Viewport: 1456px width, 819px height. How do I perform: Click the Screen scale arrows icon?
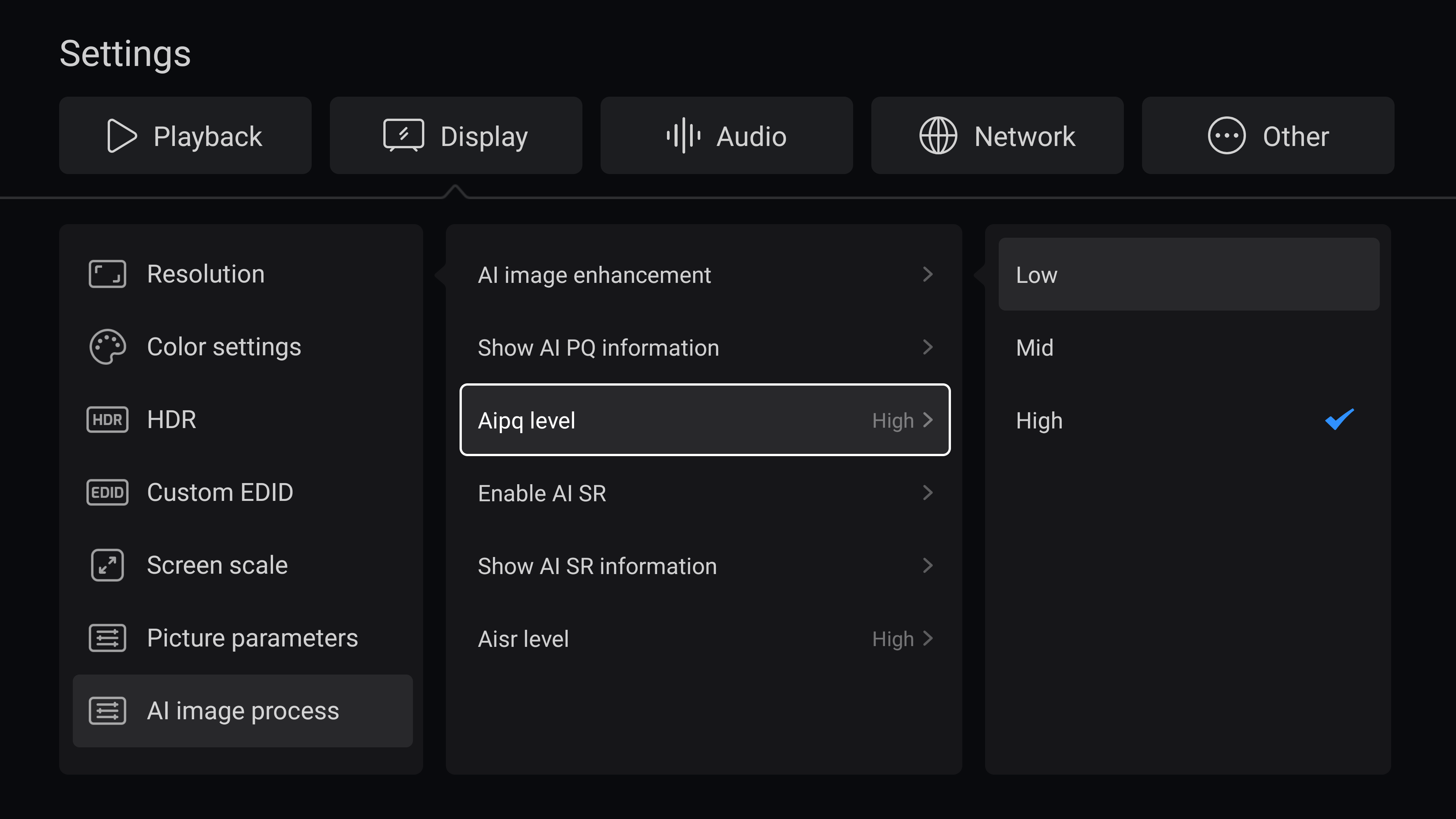[x=107, y=565]
